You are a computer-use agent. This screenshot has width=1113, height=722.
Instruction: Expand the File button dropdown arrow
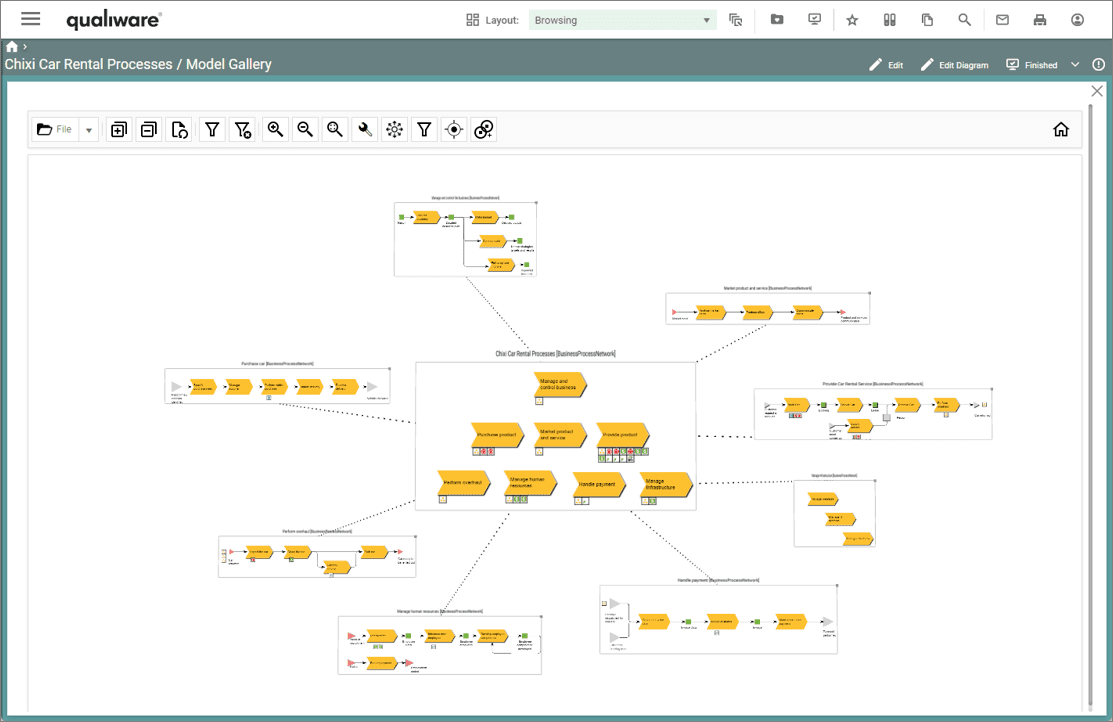click(88, 129)
